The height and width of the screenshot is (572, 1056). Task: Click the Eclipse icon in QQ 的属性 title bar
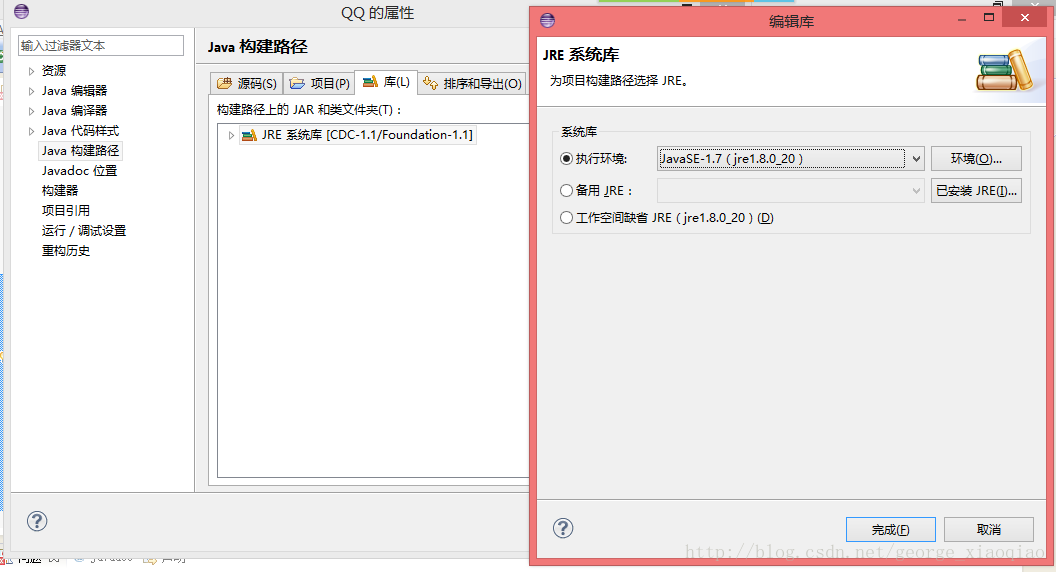[22, 11]
